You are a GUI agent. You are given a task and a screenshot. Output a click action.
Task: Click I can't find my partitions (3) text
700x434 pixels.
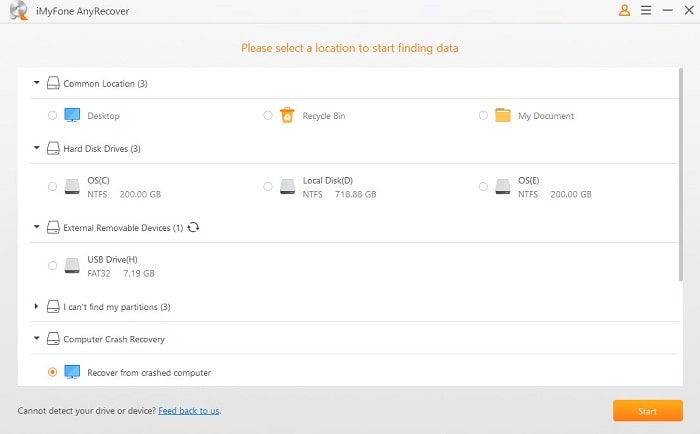coord(117,307)
